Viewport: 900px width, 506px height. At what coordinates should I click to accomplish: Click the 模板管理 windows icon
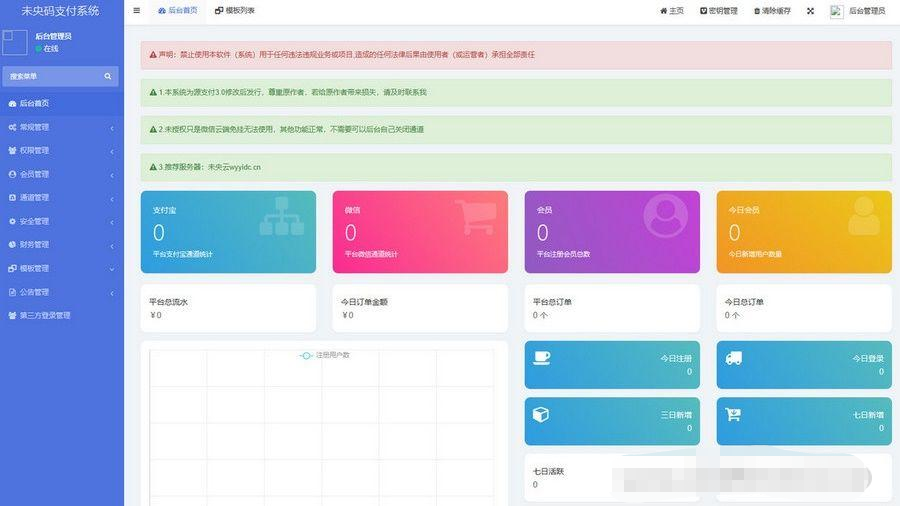coord(12,268)
